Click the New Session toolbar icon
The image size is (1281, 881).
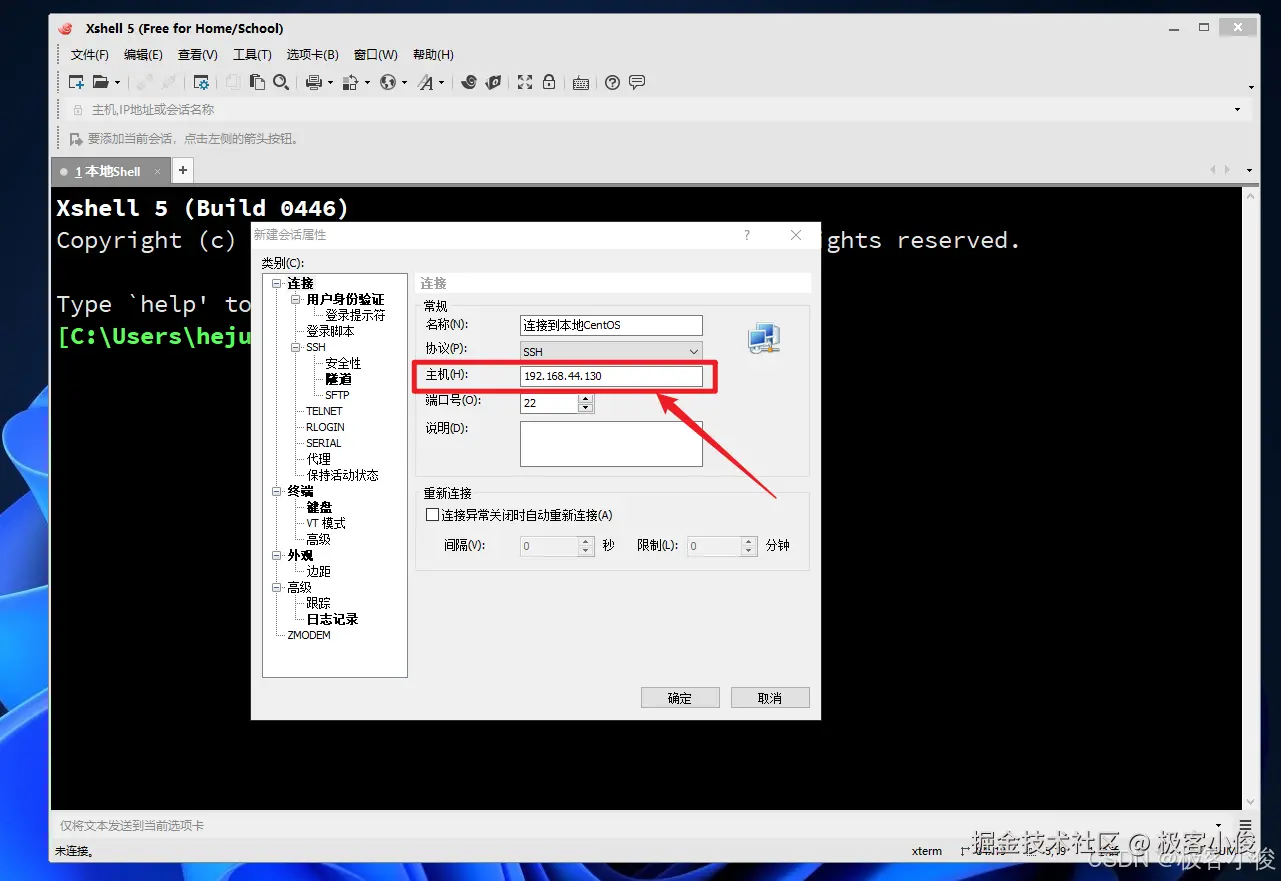coord(77,83)
